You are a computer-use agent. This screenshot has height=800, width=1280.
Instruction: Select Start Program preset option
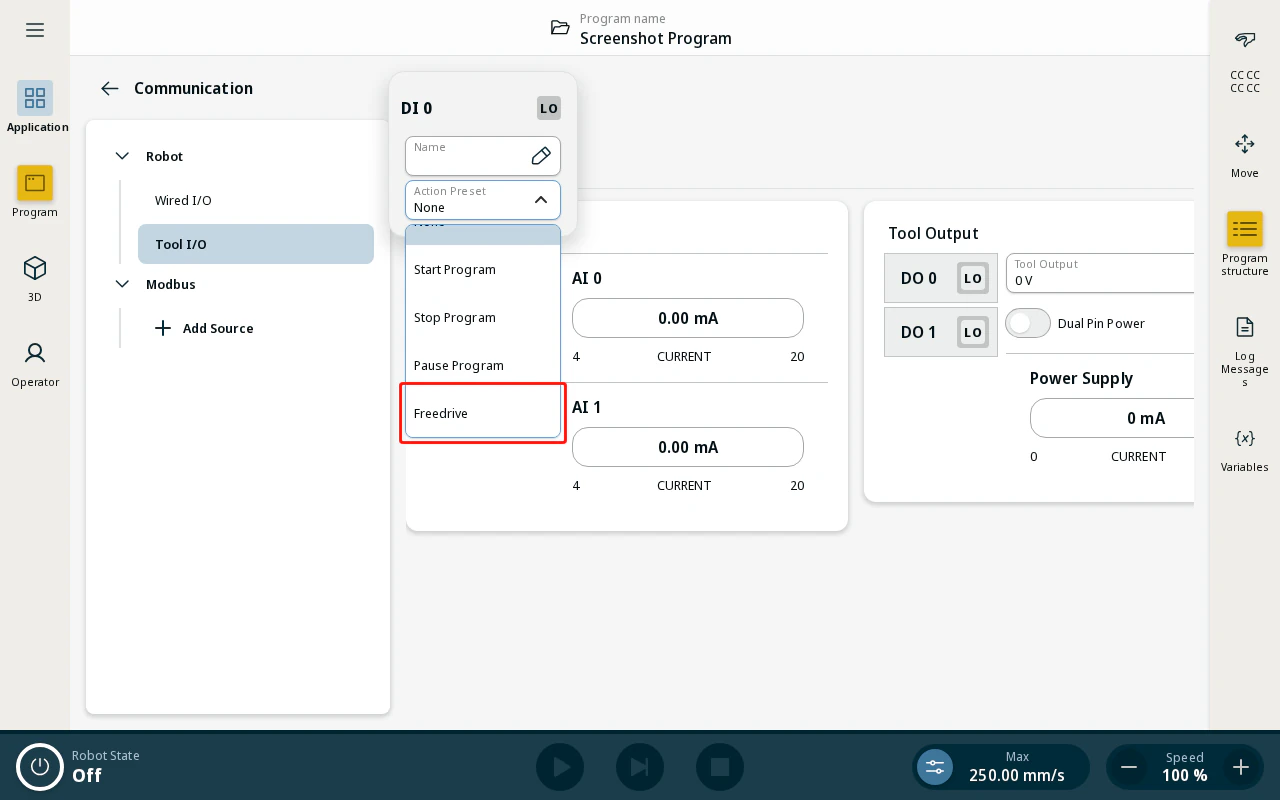(x=483, y=269)
